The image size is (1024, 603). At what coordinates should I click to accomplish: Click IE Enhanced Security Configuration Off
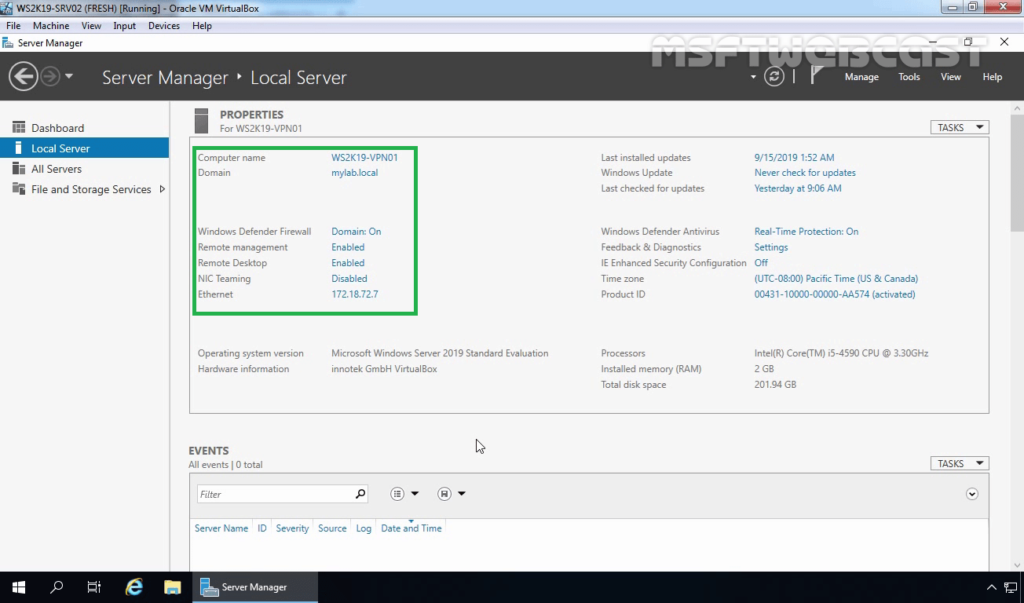tap(761, 263)
